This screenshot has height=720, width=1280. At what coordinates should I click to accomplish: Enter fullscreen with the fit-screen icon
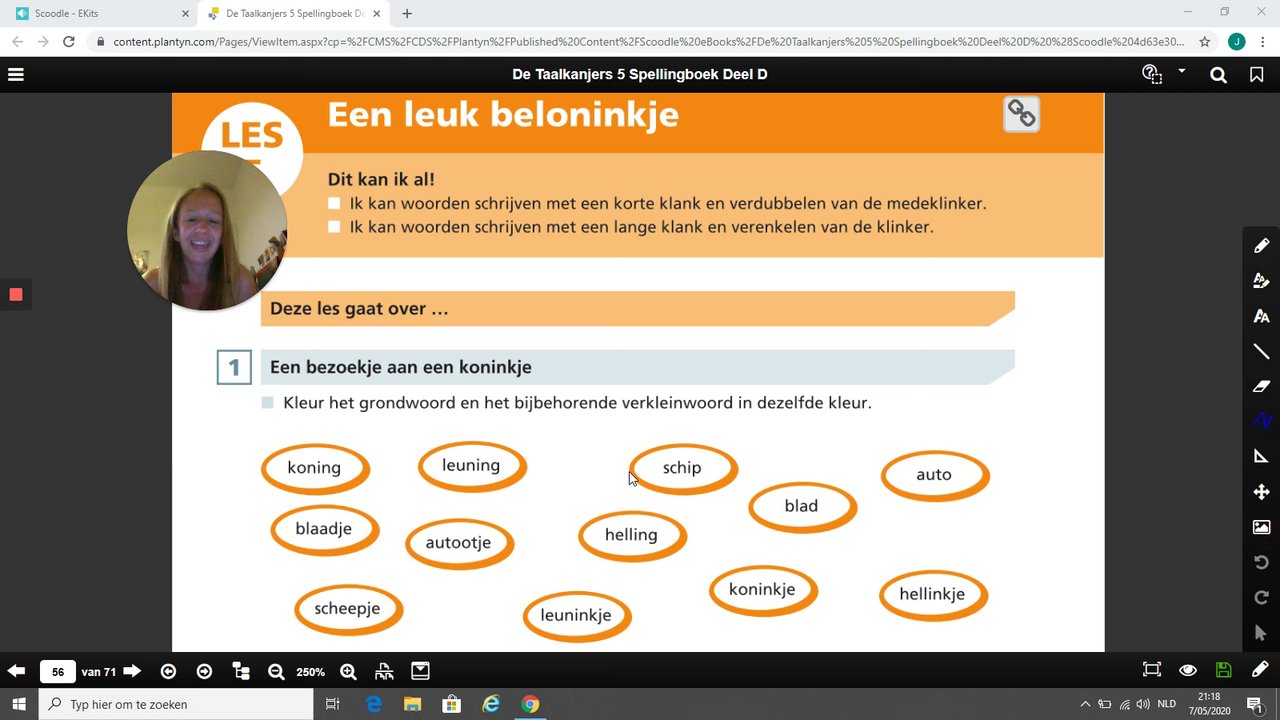tap(1152, 670)
